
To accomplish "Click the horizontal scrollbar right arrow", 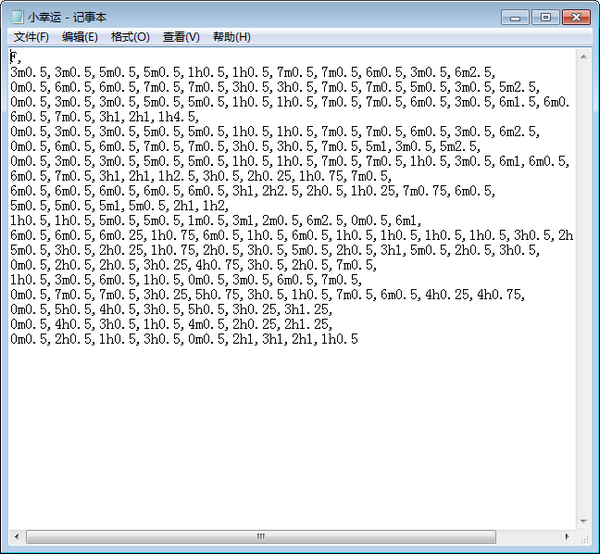I will [567, 536].
